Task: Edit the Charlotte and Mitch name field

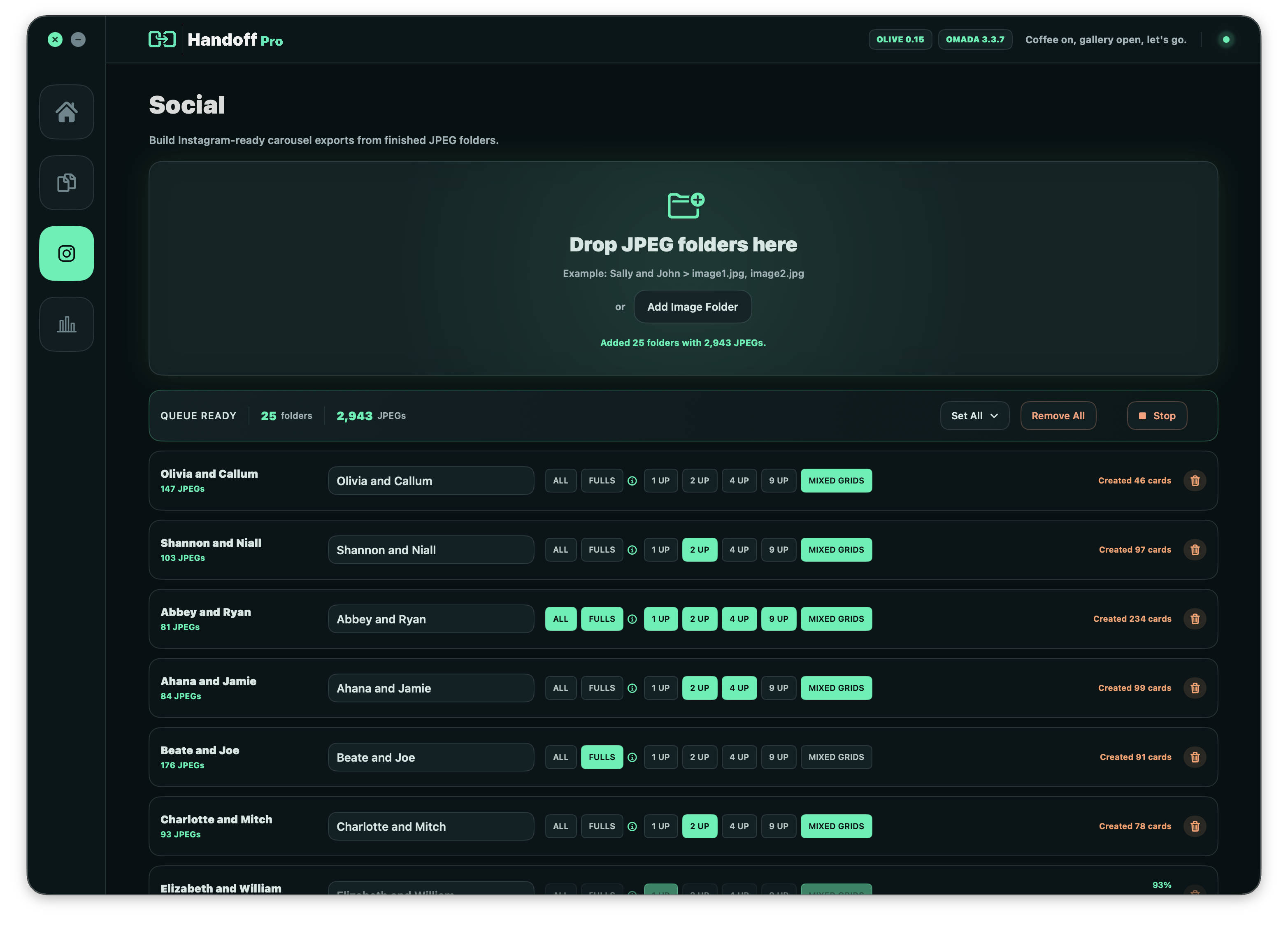Action: (430, 827)
